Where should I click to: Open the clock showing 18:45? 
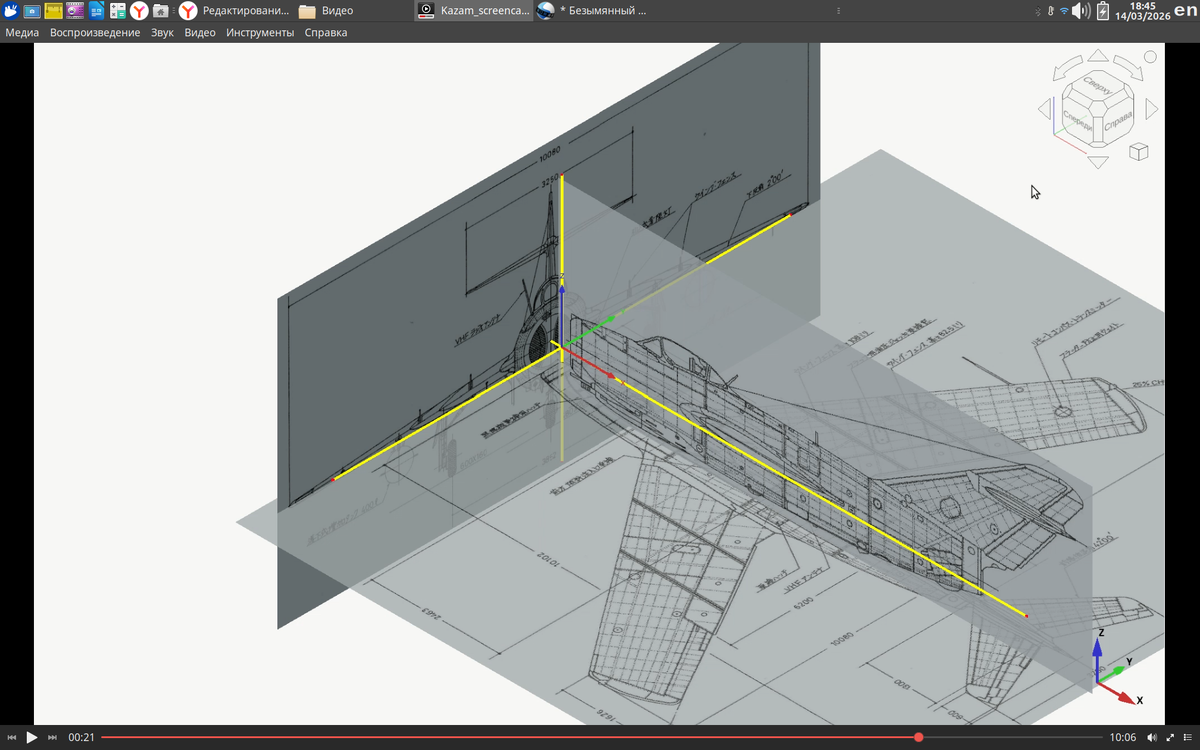pos(1142,11)
